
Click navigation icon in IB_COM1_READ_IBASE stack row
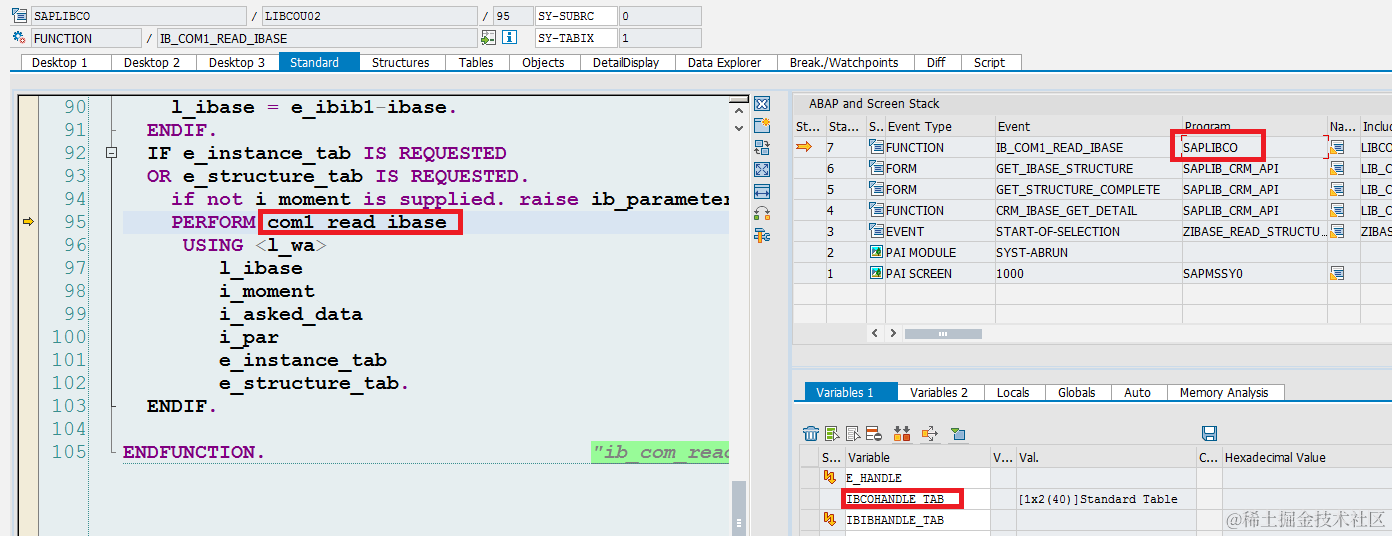[x=1336, y=147]
